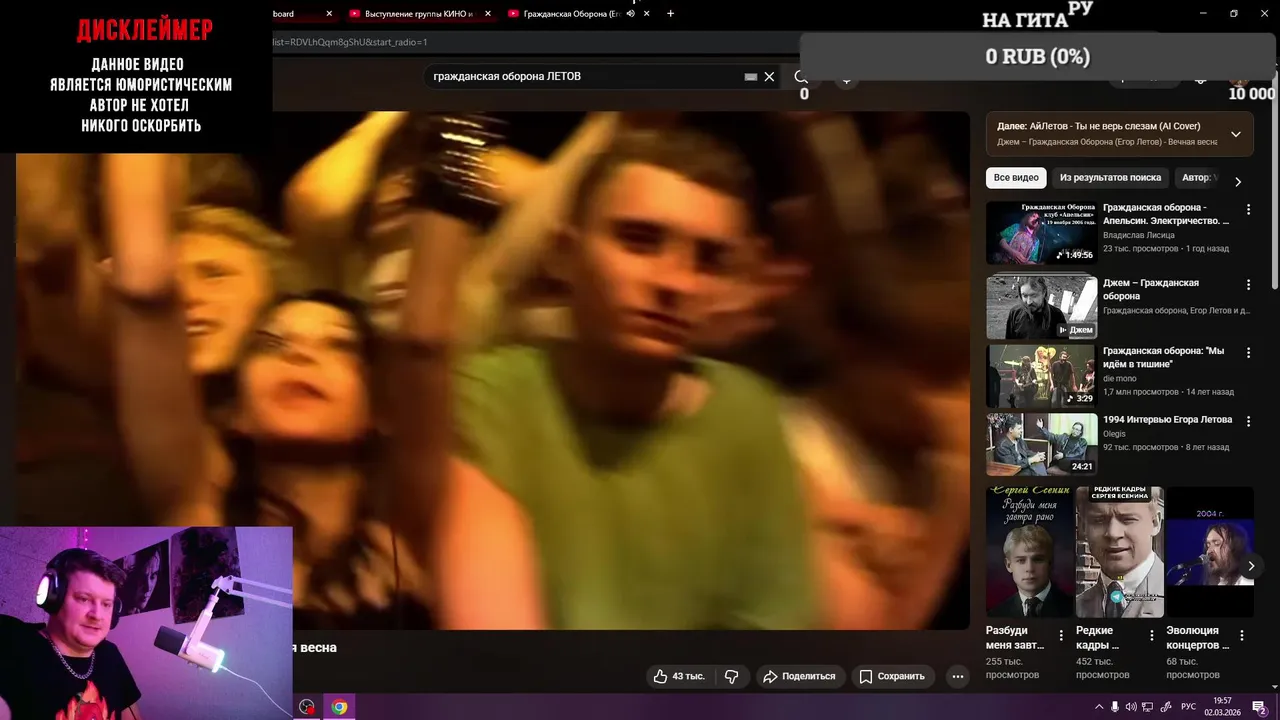Open the Джем – Гражданская оборона mix thumbnail
Image resolution: width=1280 pixels, height=720 pixels.
point(1041,308)
